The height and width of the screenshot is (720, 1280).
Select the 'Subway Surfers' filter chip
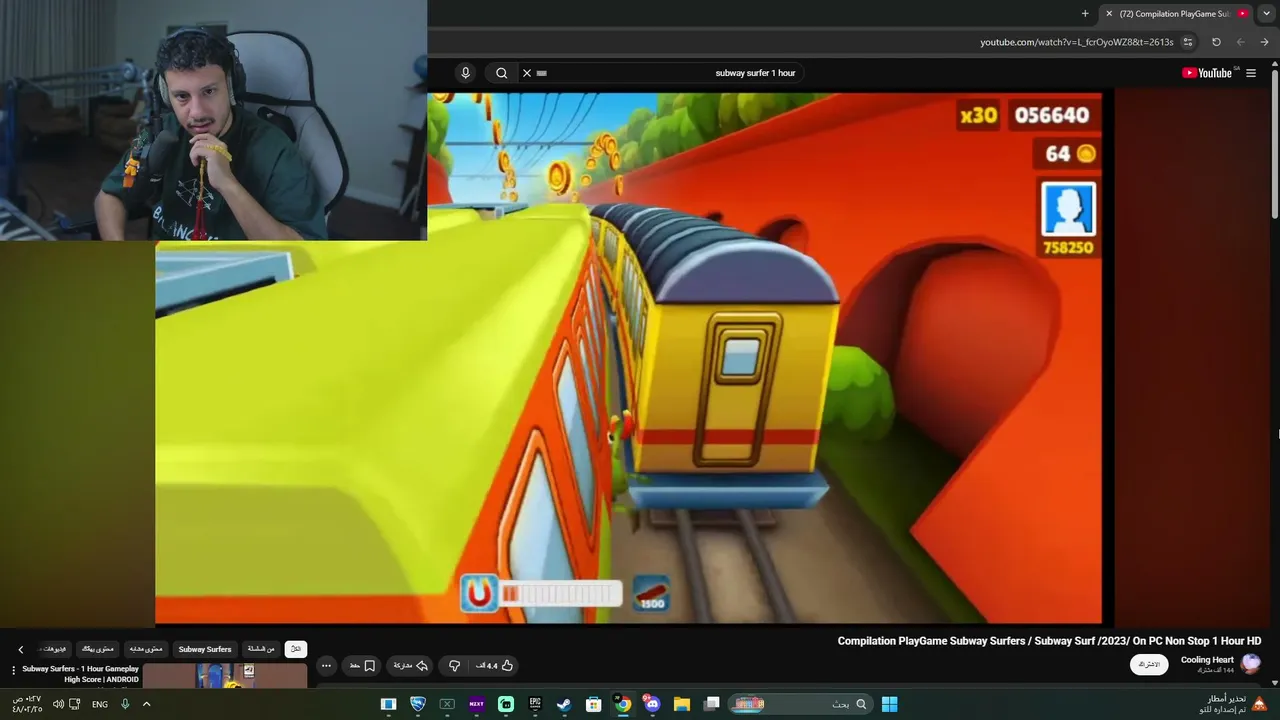[205, 649]
